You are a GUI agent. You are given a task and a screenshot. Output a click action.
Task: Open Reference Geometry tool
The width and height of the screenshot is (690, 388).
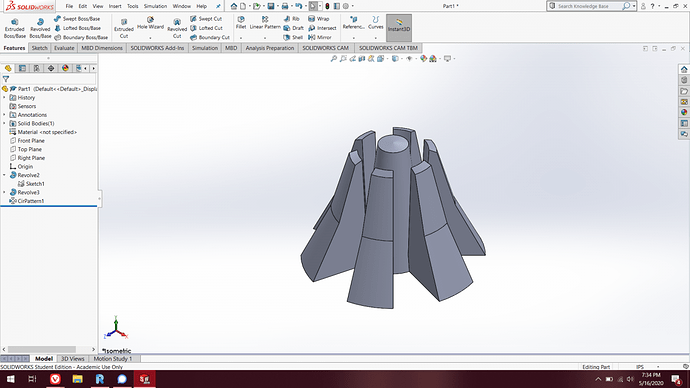(353, 22)
